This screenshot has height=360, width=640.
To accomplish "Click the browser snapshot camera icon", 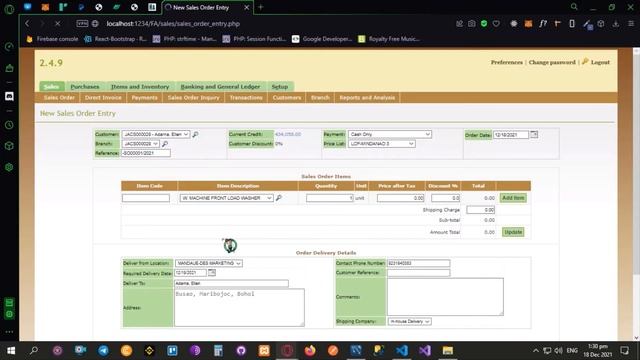I will 471,24.
